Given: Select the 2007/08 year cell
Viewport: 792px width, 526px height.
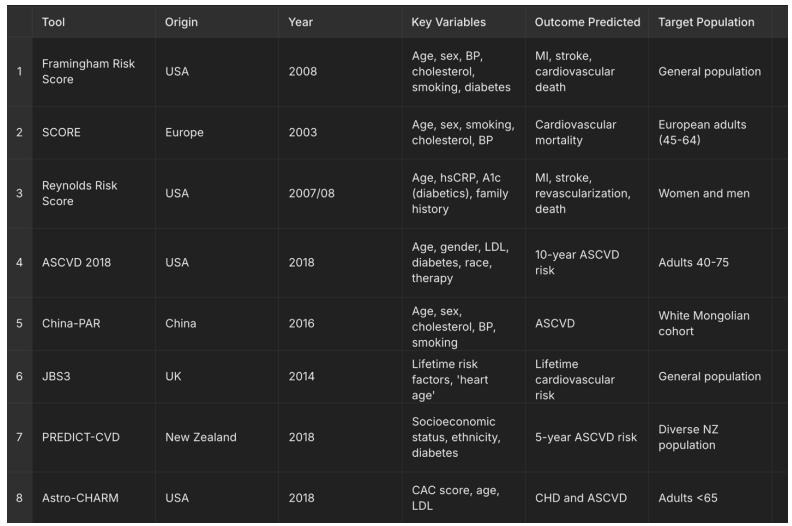Looking at the screenshot, I should tap(311, 194).
